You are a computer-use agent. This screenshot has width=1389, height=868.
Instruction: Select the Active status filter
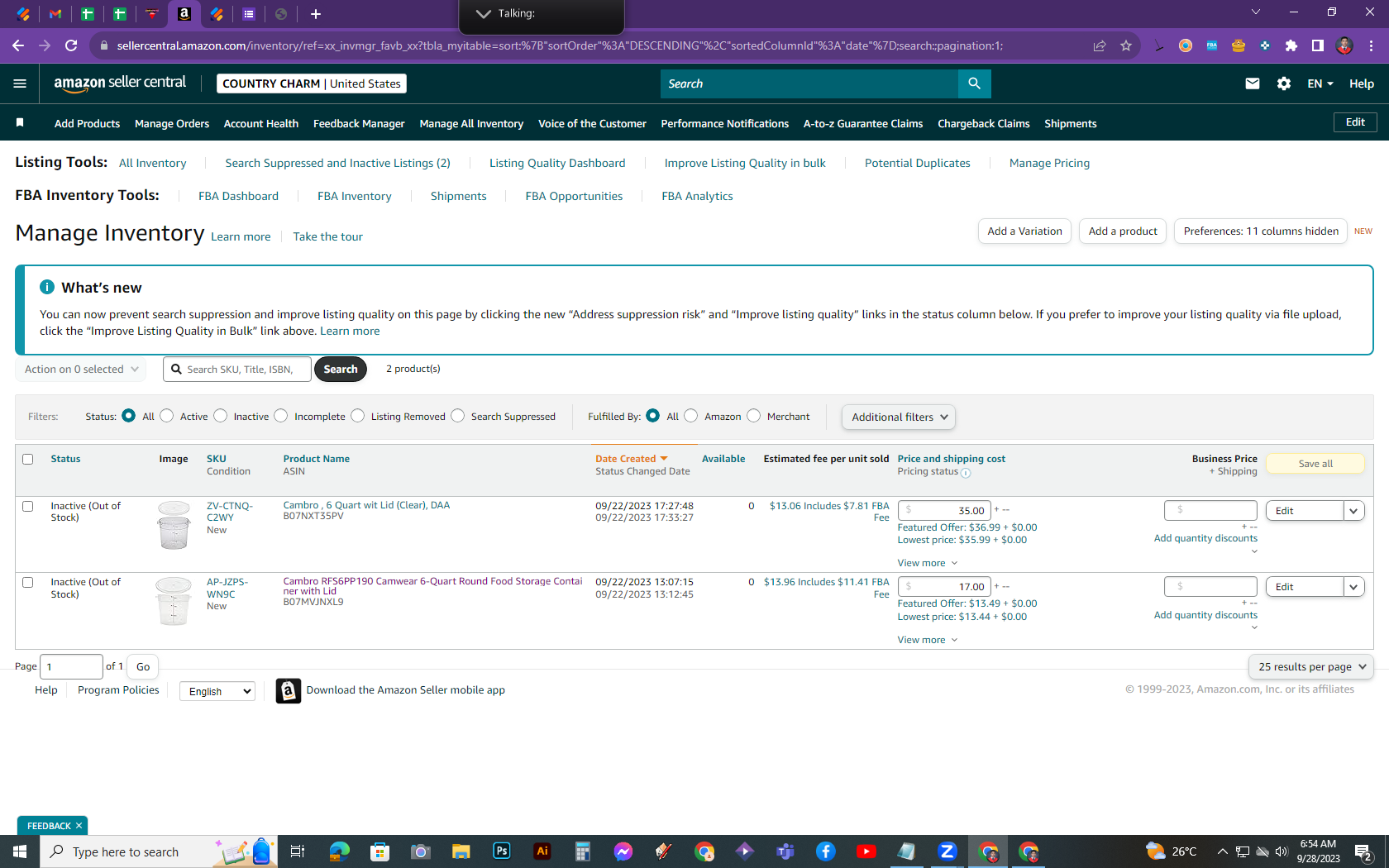167,416
